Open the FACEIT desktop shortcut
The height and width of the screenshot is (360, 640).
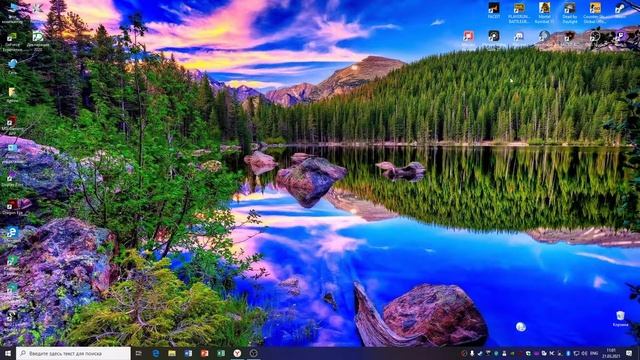pos(493,11)
